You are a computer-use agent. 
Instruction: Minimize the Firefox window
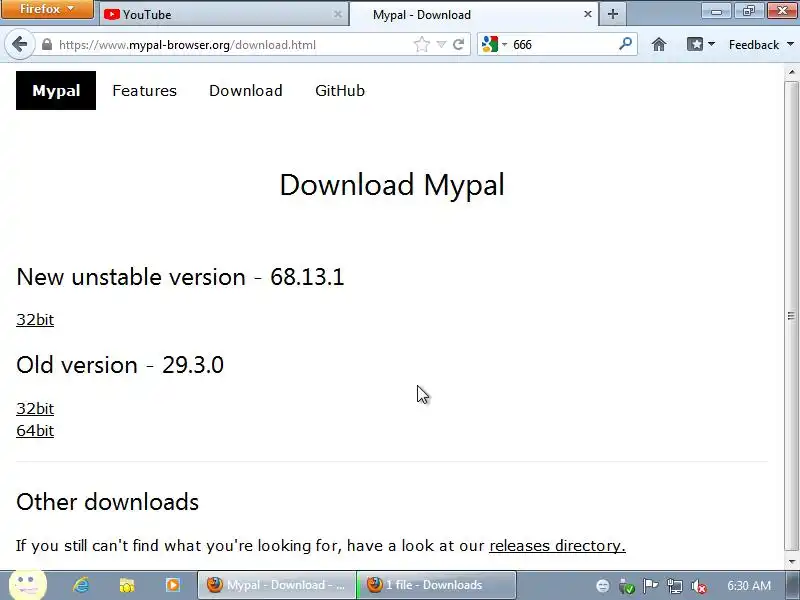[x=716, y=10]
